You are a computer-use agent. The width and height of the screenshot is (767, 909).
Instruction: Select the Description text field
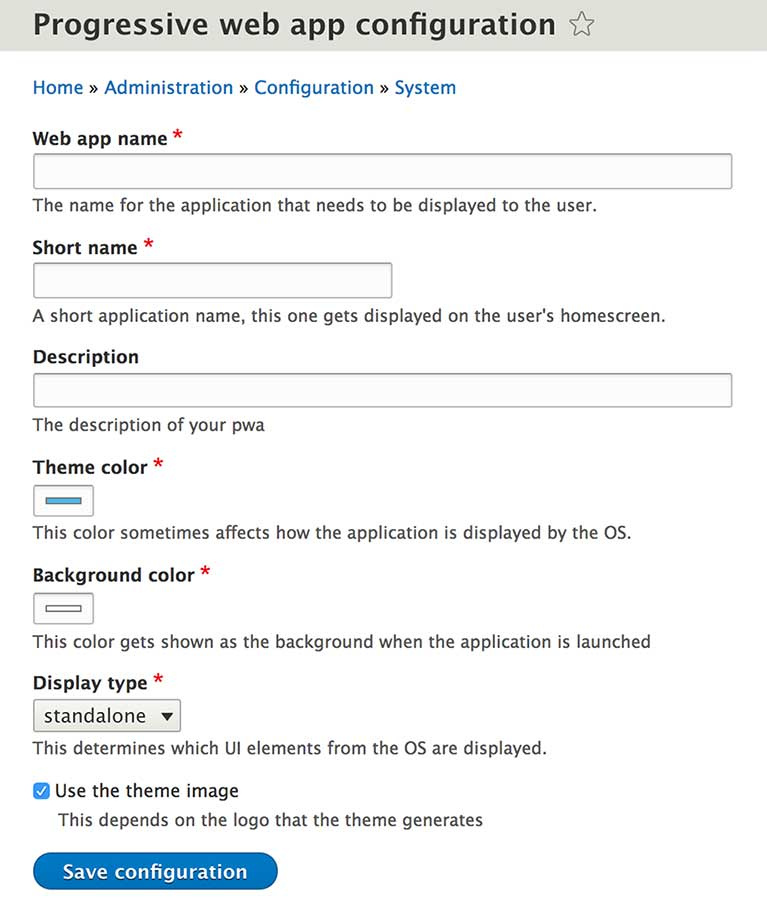(382, 390)
